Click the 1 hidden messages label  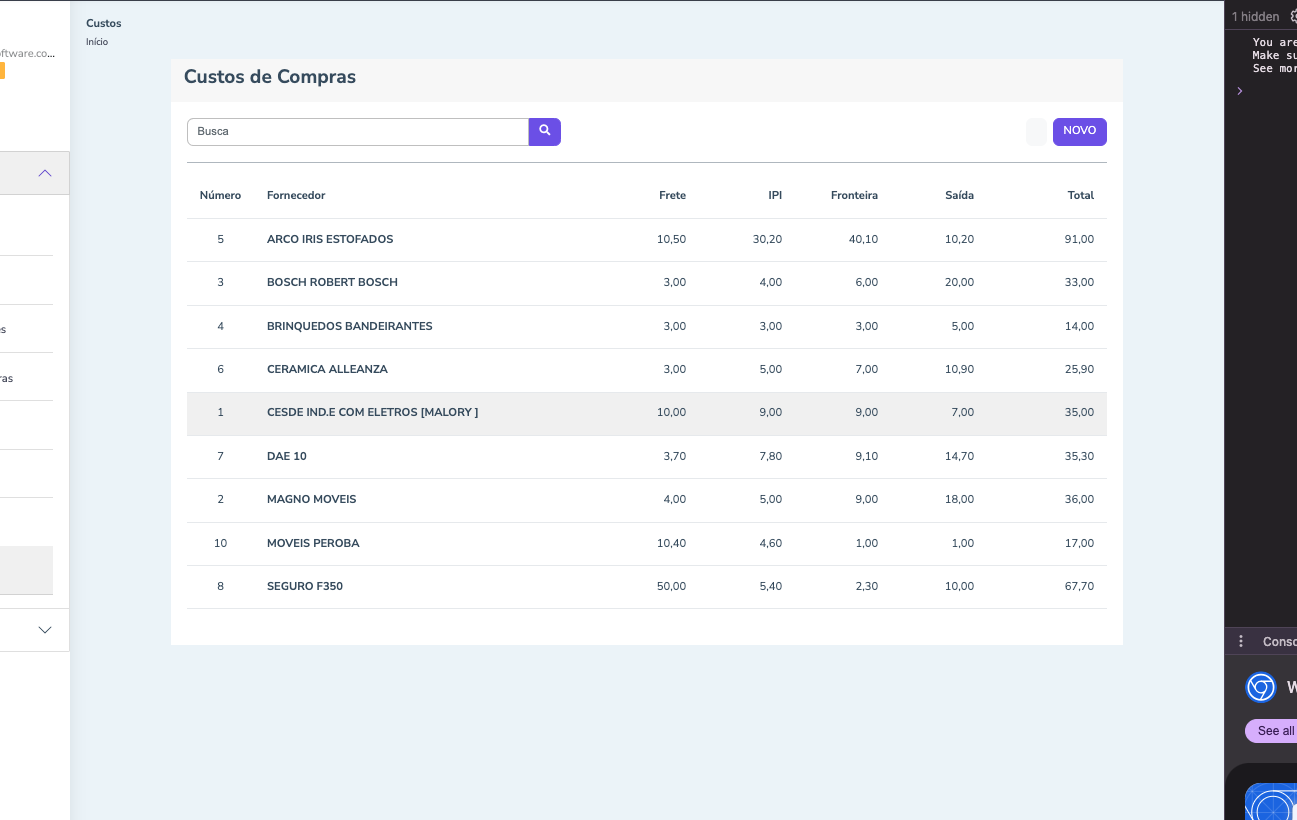click(1255, 17)
